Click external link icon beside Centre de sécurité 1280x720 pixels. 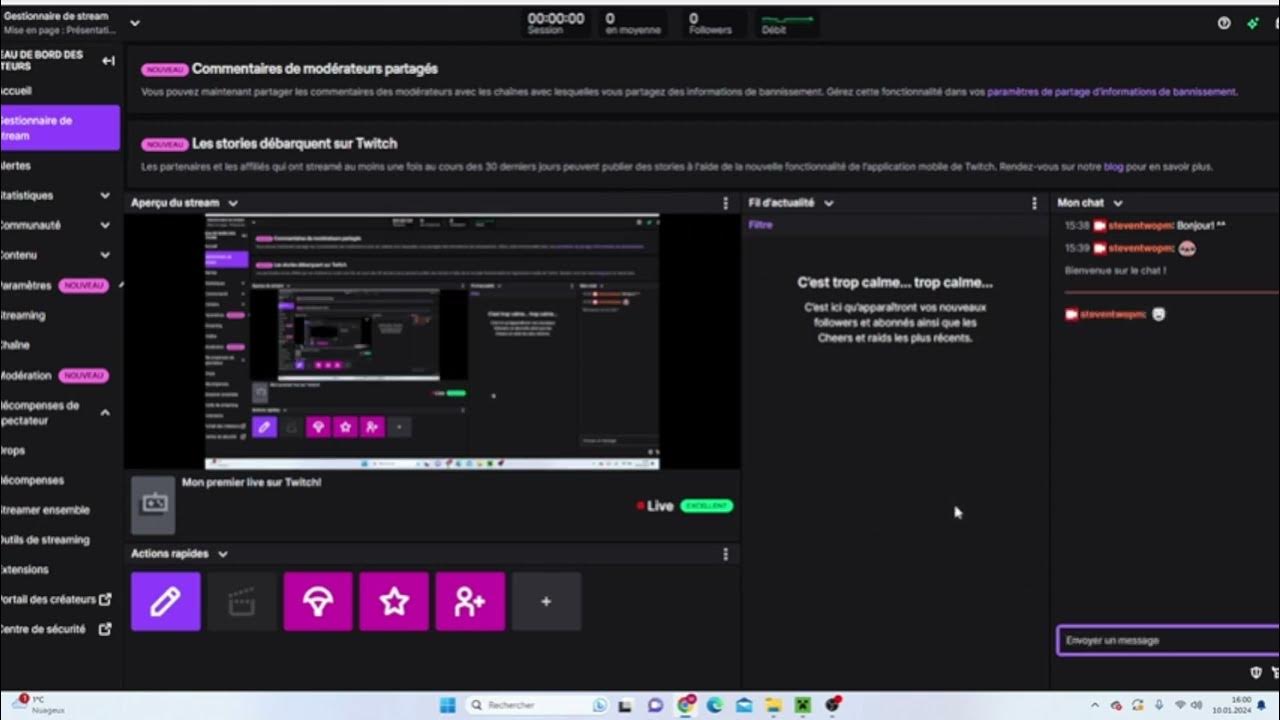coord(105,629)
